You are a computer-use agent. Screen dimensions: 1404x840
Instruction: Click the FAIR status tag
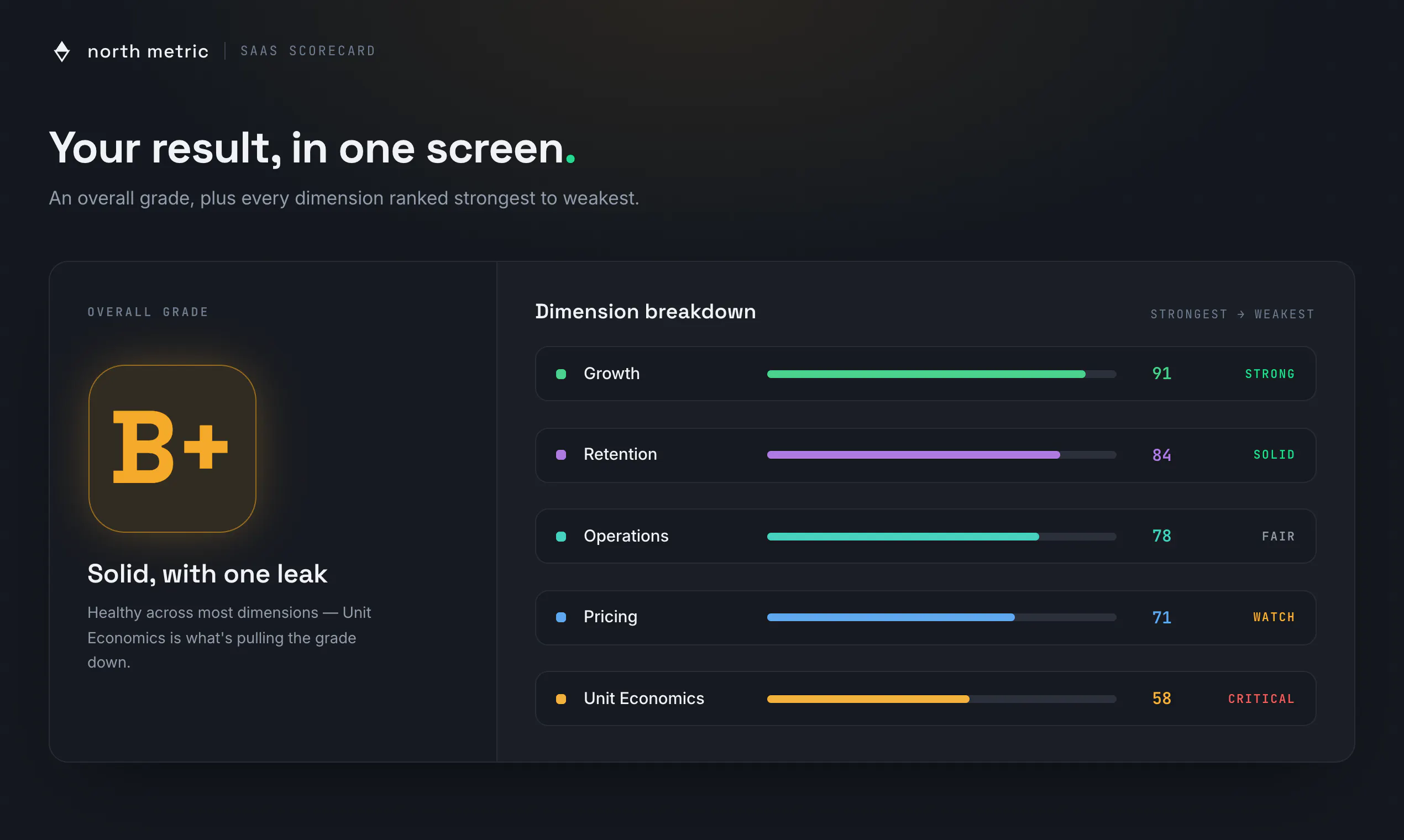pyautogui.click(x=1279, y=537)
